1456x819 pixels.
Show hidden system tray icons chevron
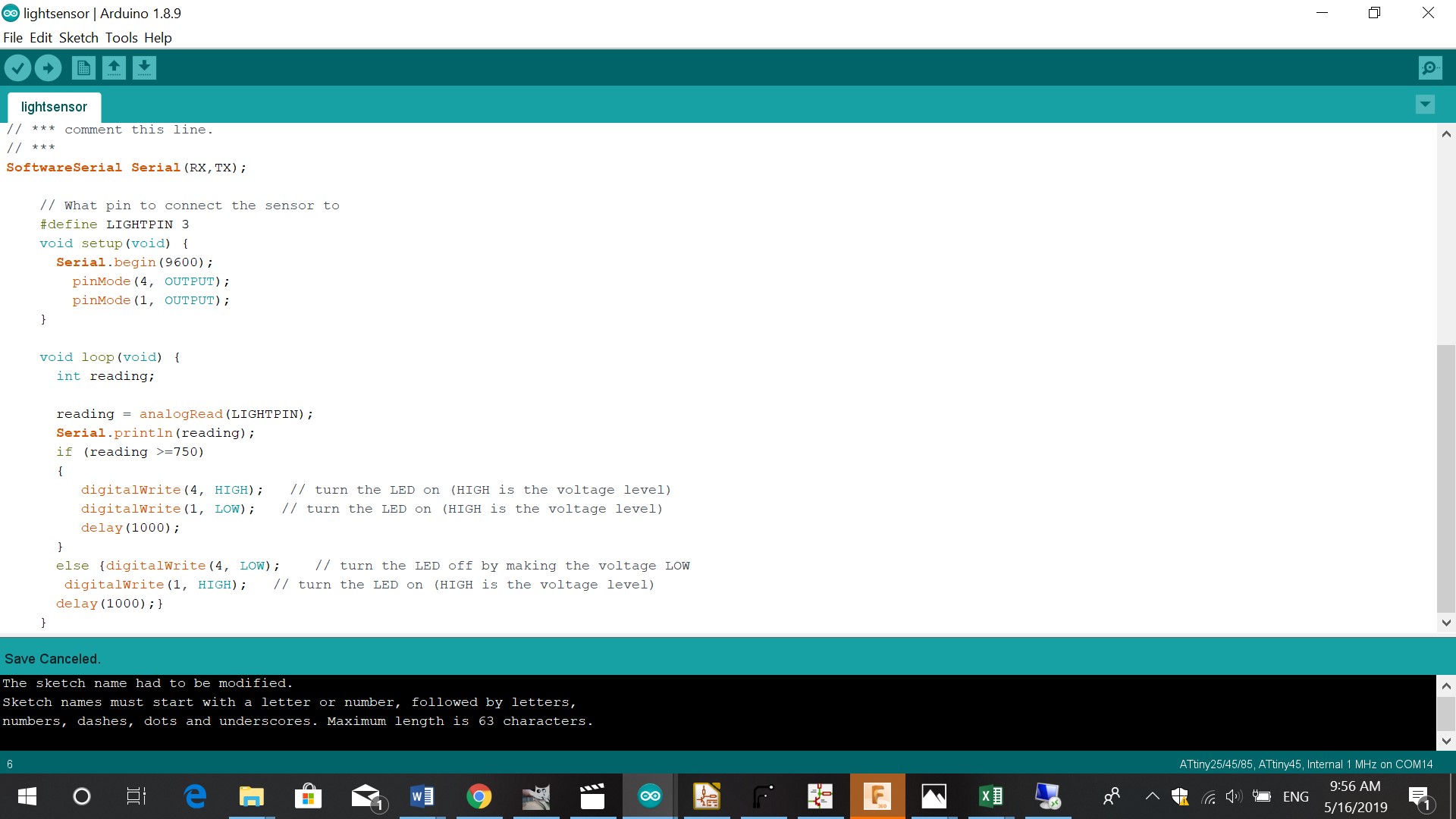tap(1152, 796)
